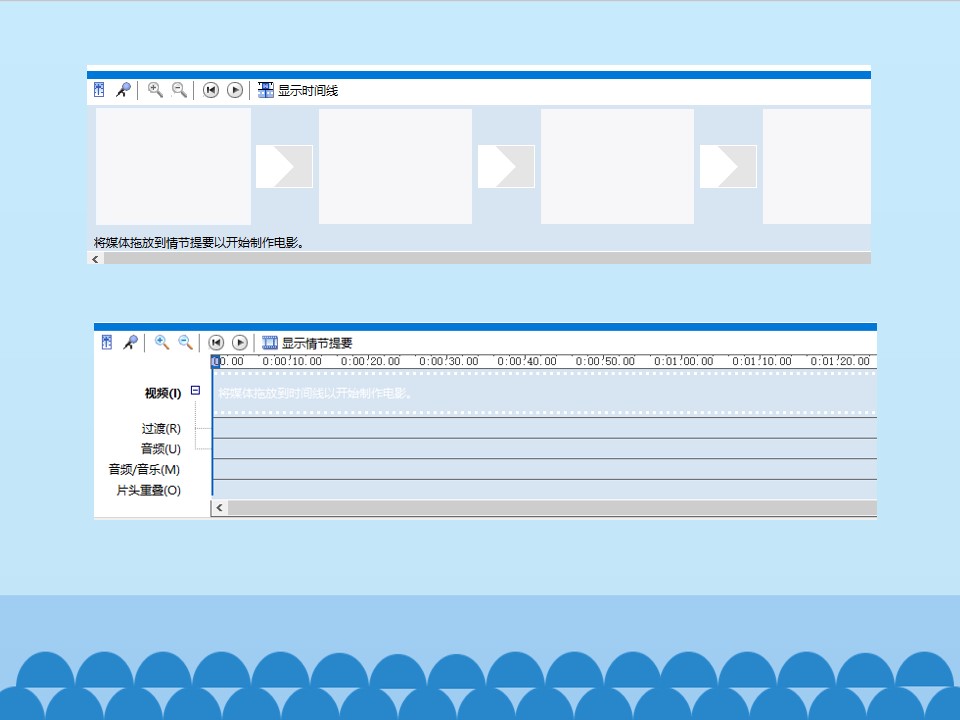The height and width of the screenshot is (720, 960).
Task: Click the 音频/音乐 music track lane
Action: point(545,469)
